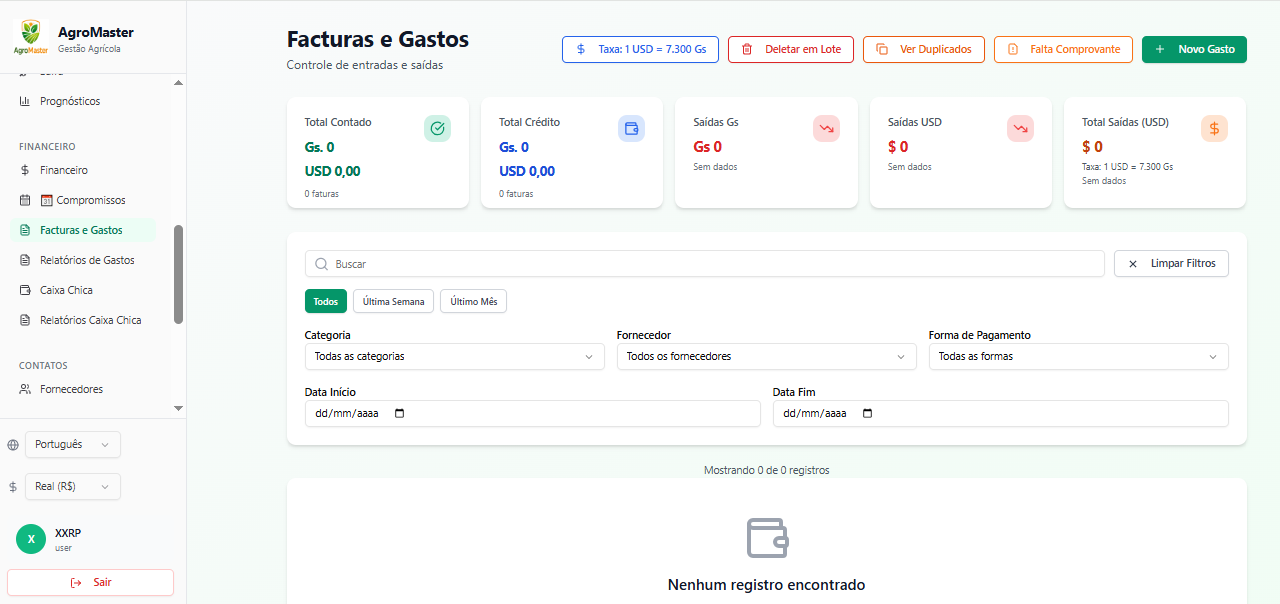The width and height of the screenshot is (1280, 604).
Task: Filter by Último Mês
Action: (473, 301)
